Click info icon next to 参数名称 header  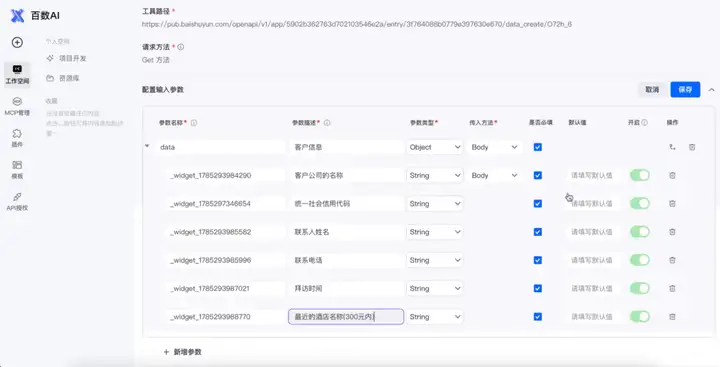coord(194,123)
